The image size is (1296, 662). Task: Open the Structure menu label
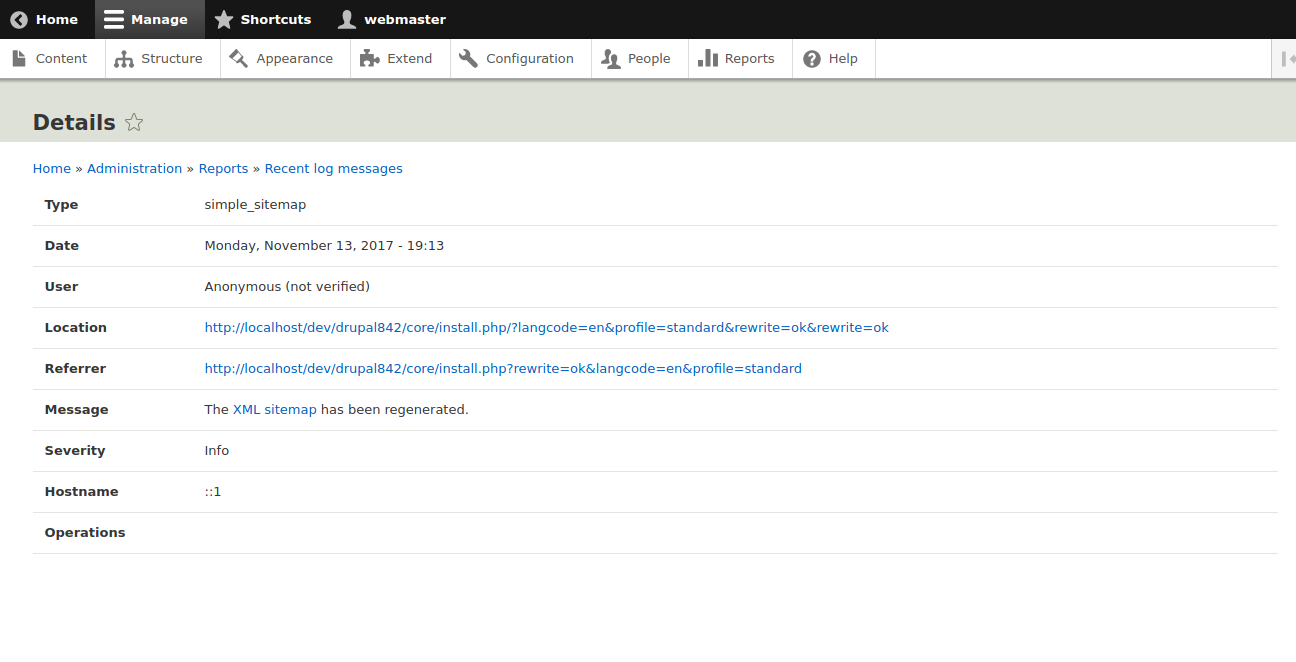(x=172, y=59)
